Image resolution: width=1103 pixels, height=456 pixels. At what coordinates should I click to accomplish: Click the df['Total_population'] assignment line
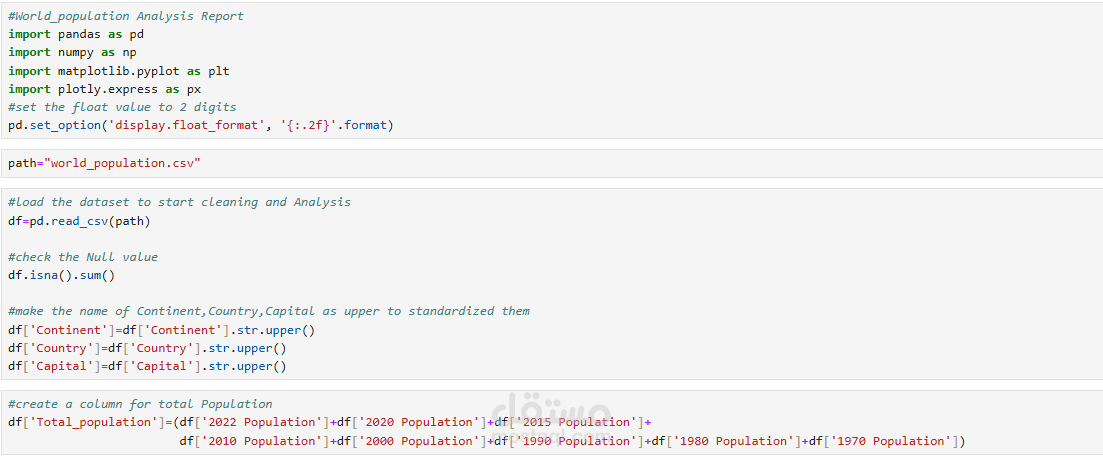[x=330, y=422]
